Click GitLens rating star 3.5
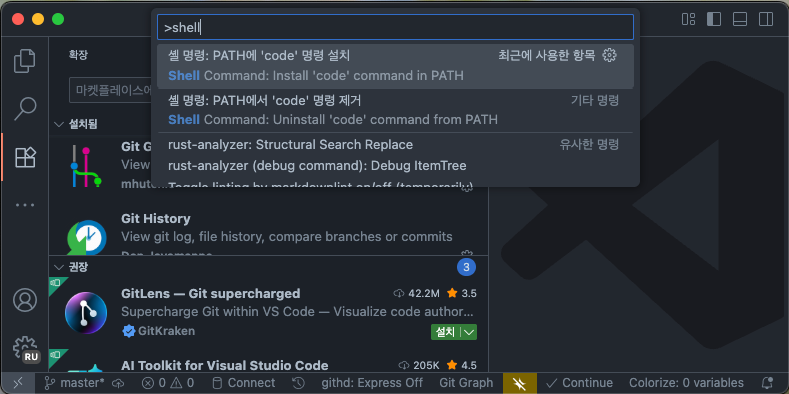 click(x=461, y=293)
